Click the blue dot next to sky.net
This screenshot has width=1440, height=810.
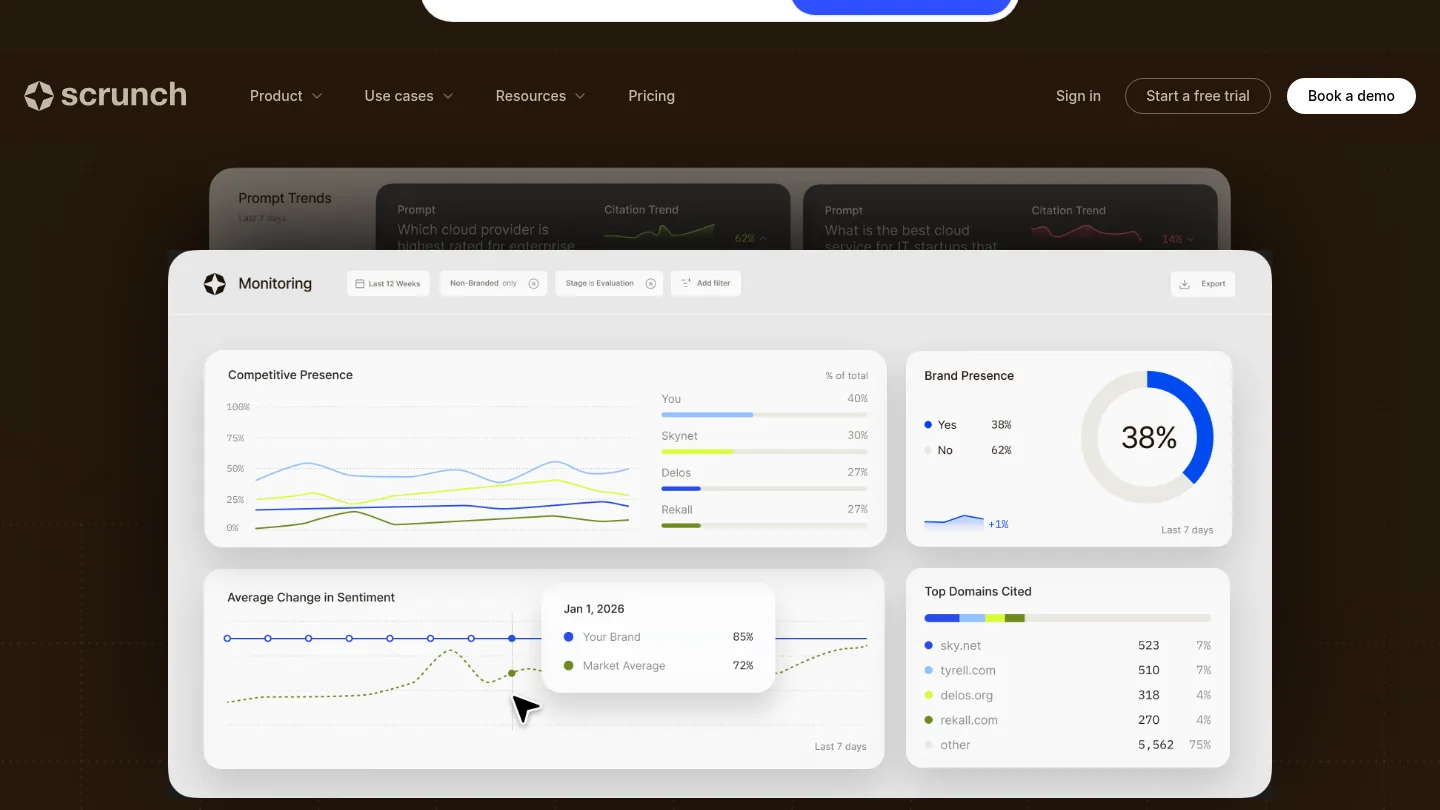(929, 646)
